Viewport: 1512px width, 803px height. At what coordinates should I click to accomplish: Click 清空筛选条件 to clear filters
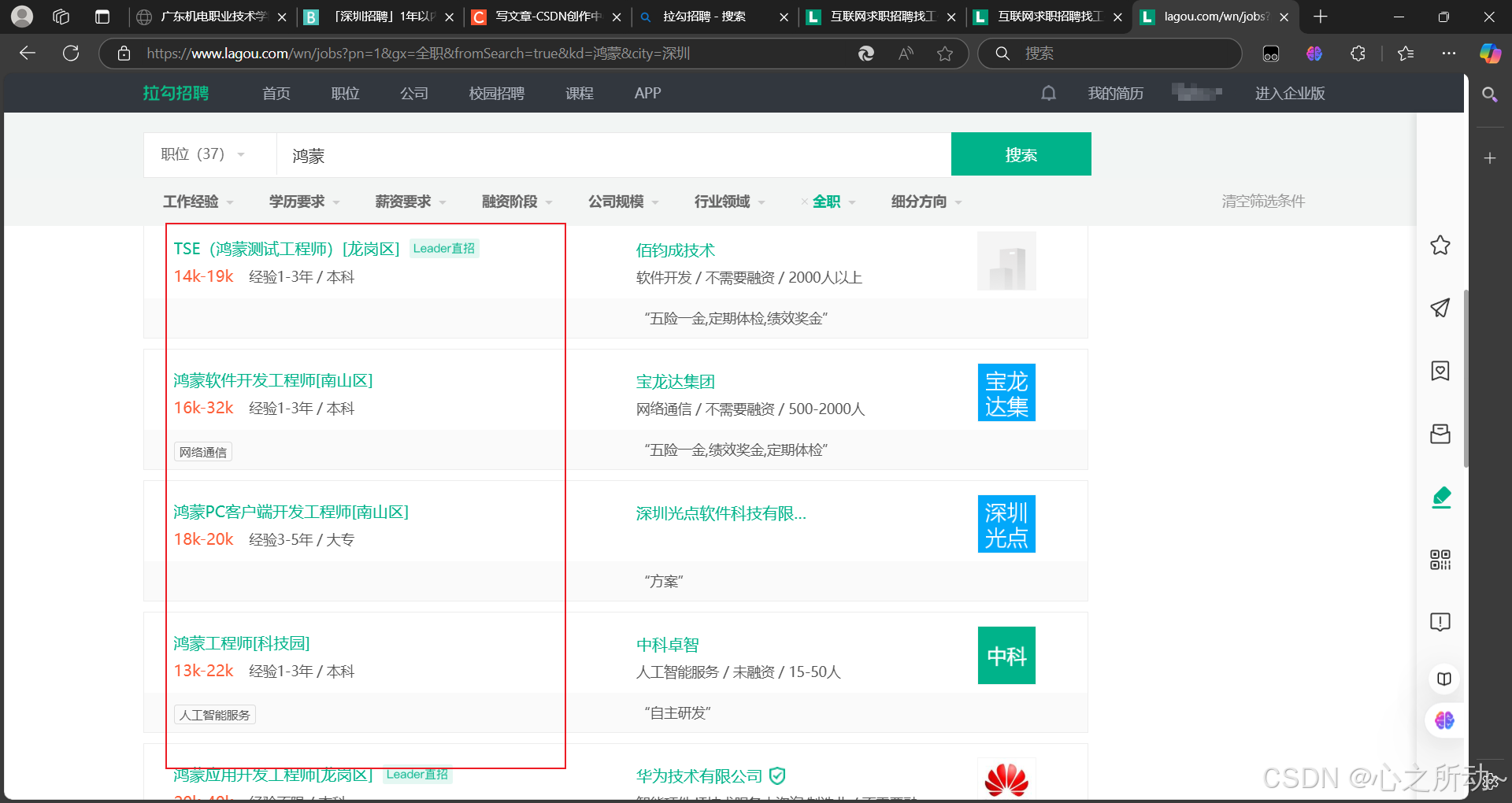(1263, 202)
